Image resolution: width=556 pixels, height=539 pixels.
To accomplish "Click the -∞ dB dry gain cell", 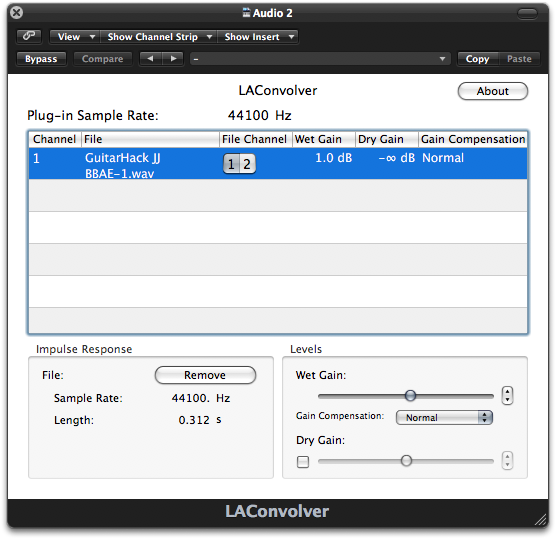I will click(x=397, y=158).
